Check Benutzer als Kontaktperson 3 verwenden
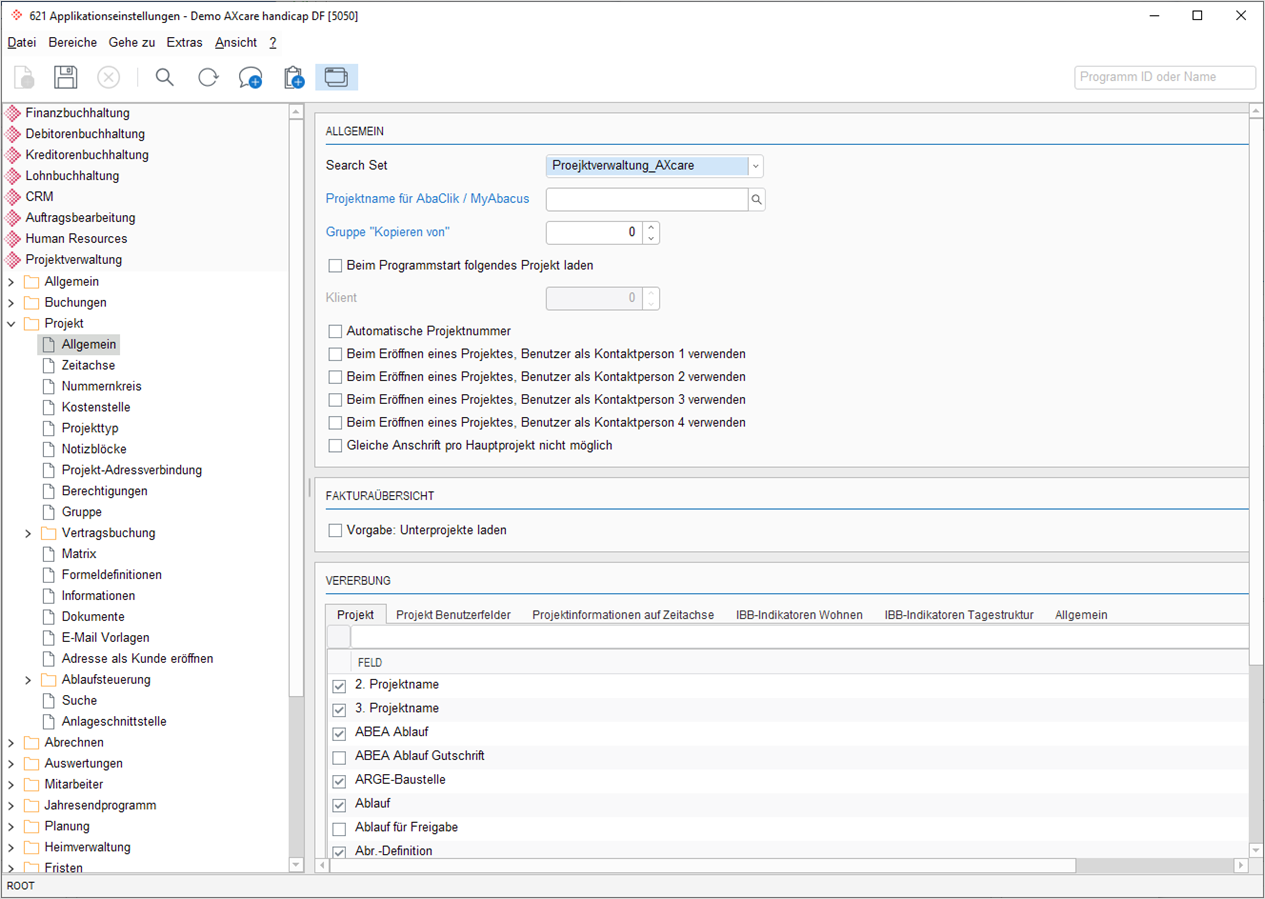Screen dimensions: 1265x899 [336, 400]
